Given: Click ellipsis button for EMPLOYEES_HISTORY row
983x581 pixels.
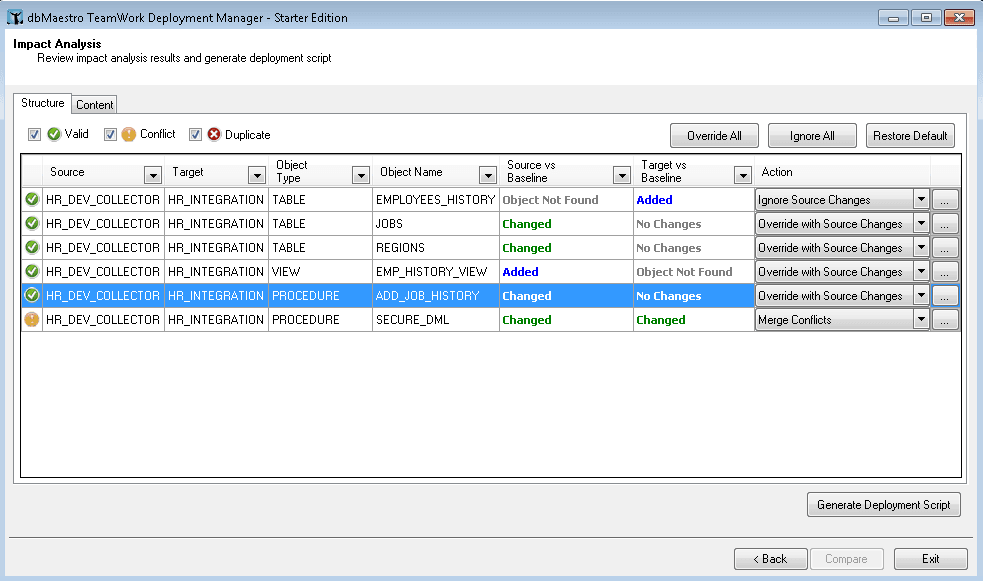Looking at the screenshot, I should point(945,200).
